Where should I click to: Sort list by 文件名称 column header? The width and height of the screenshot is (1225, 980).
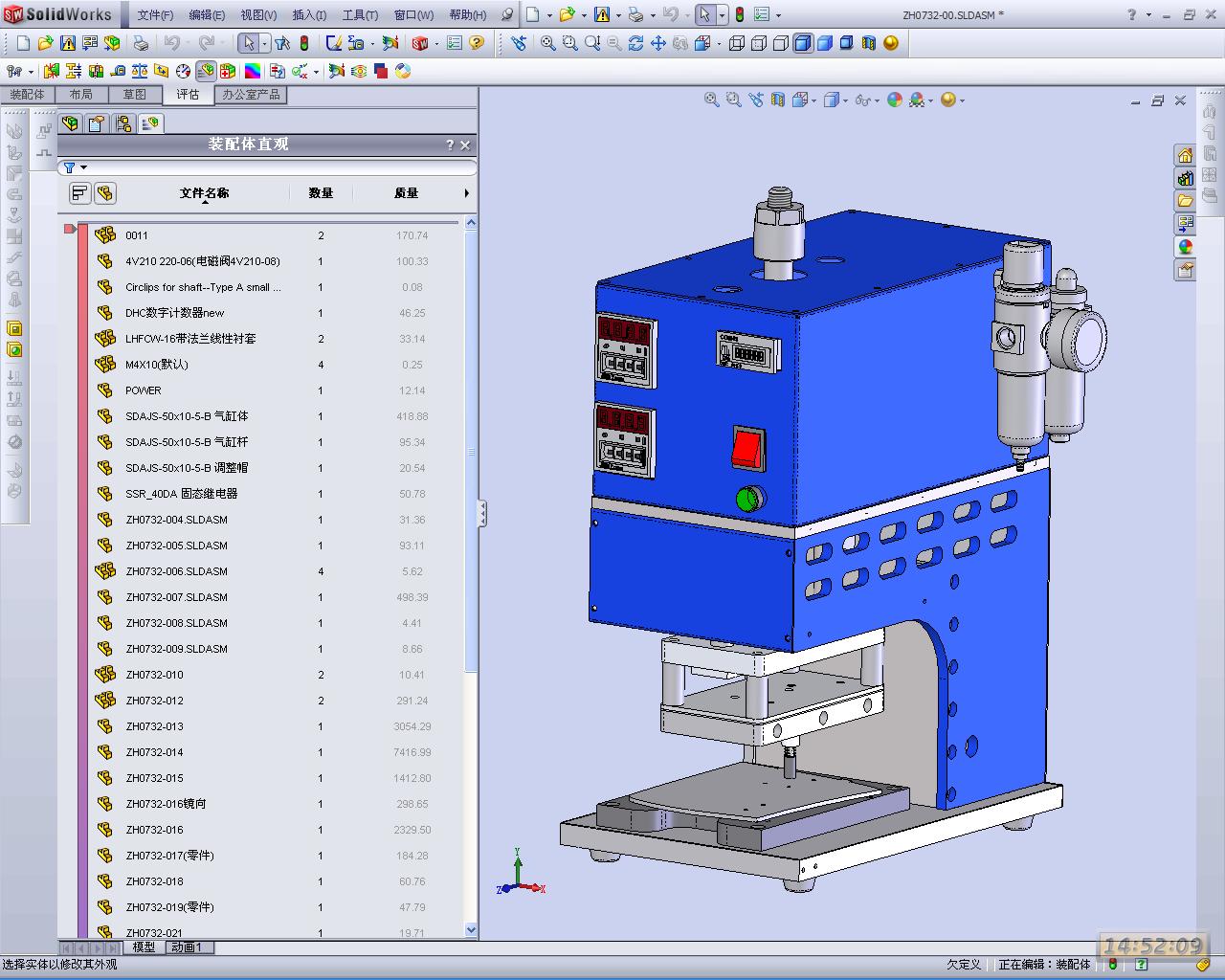click(204, 193)
